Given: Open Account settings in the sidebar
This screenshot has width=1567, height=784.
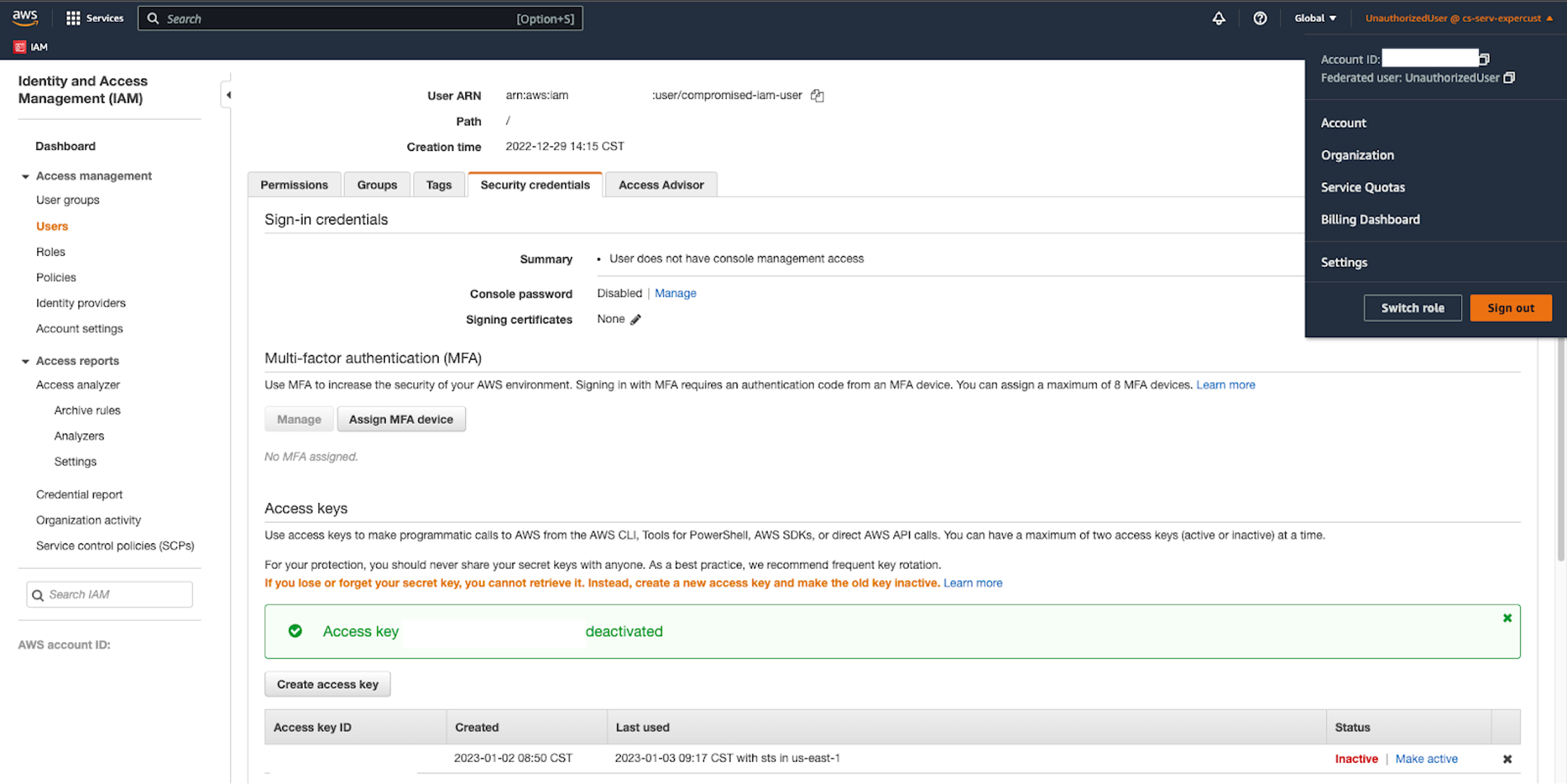Looking at the screenshot, I should coord(79,328).
